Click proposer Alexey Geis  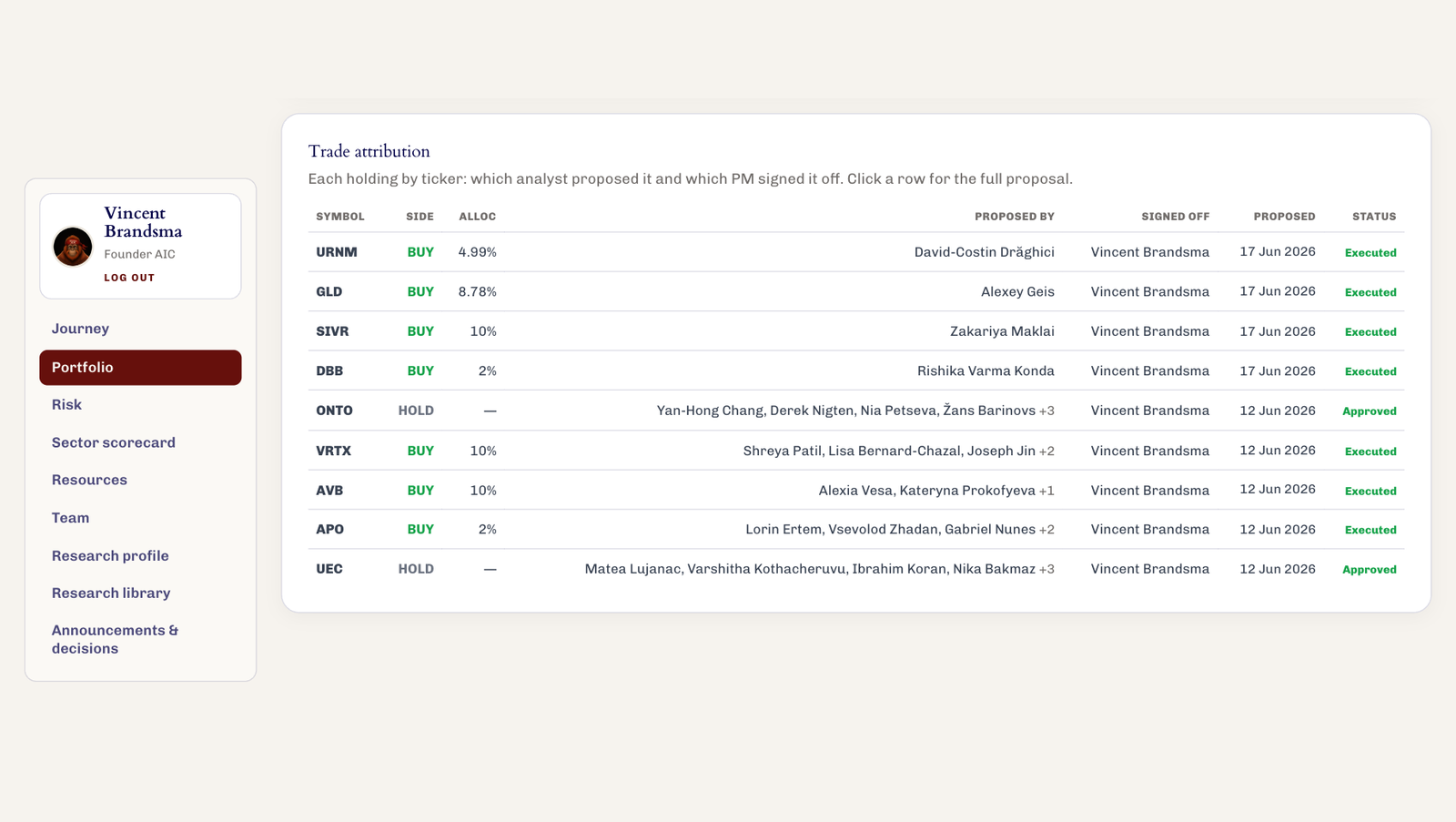[x=1017, y=292]
